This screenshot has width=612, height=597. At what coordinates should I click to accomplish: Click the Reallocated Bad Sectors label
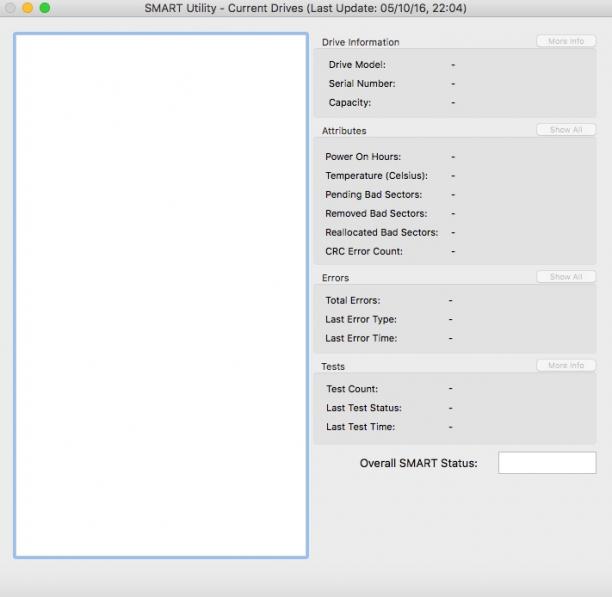tap(382, 233)
